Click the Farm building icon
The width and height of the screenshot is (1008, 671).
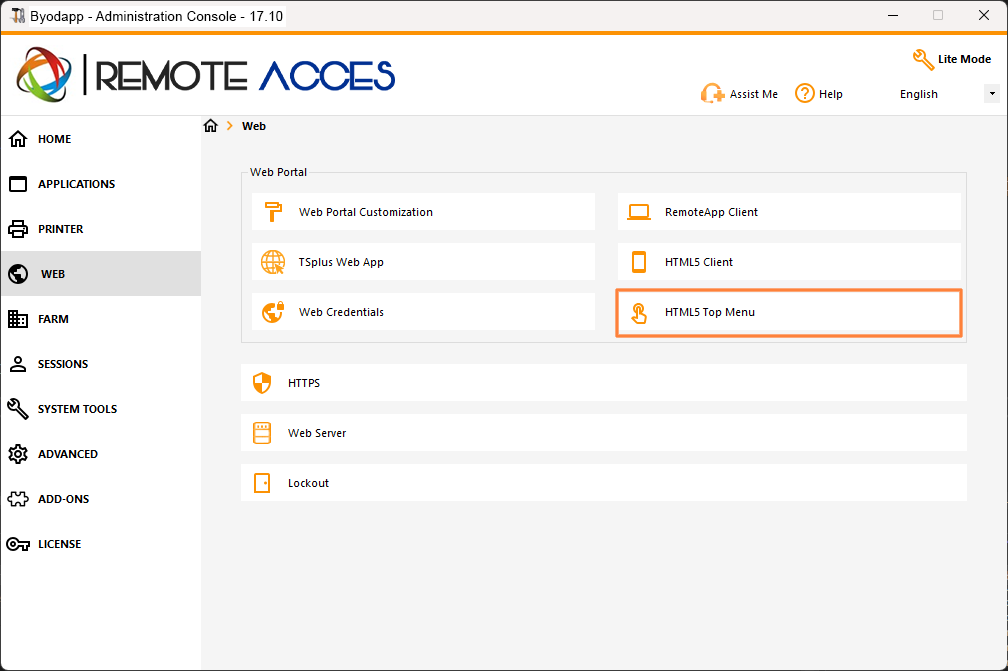tap(18, 319)
